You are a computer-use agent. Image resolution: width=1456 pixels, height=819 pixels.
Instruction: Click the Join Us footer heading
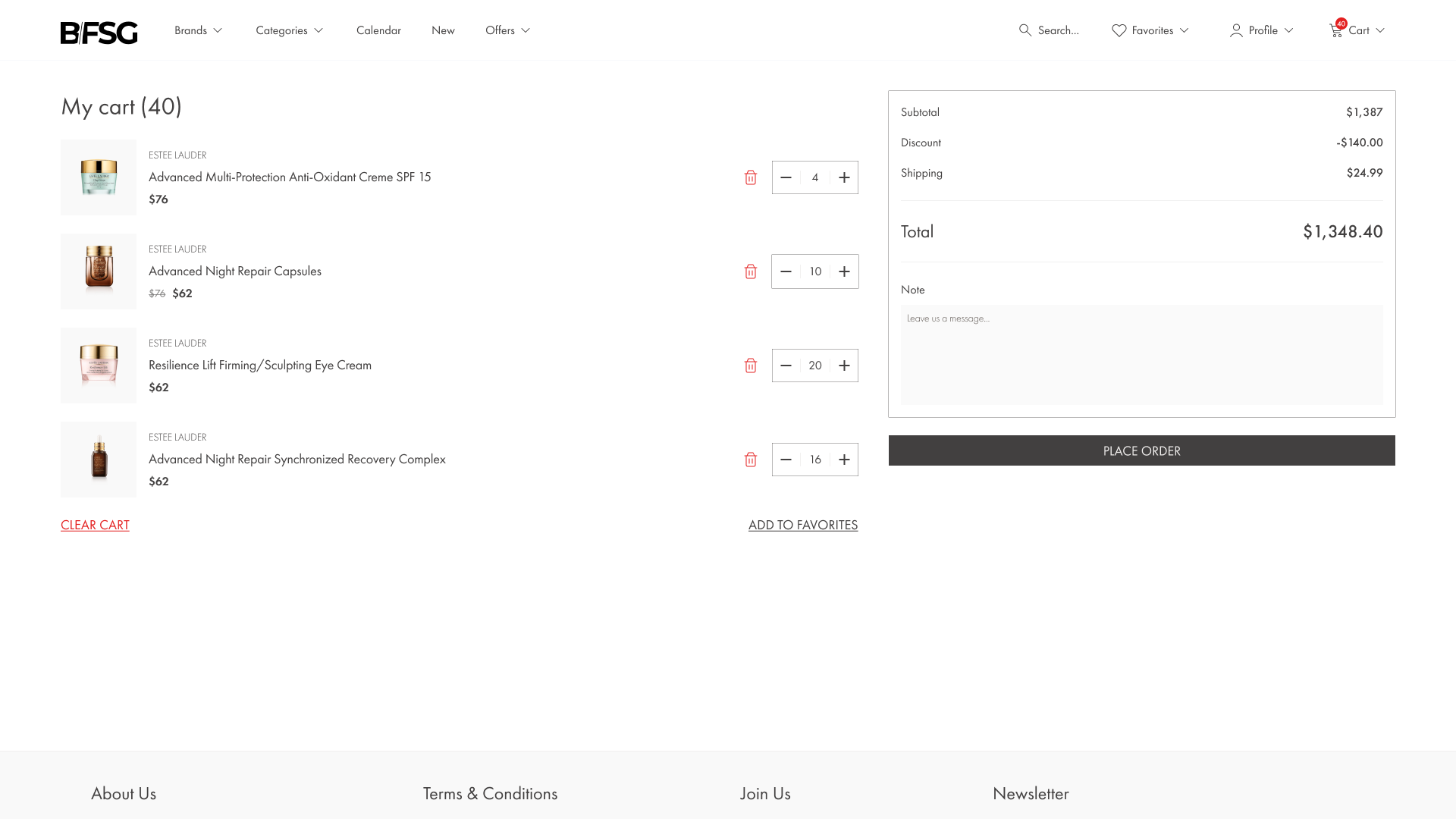point(765,793)
